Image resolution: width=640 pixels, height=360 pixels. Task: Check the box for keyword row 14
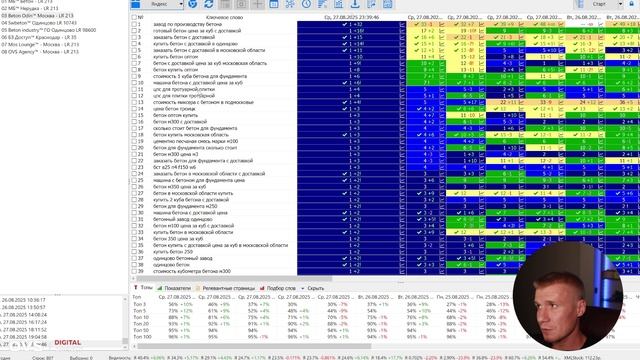134,109
